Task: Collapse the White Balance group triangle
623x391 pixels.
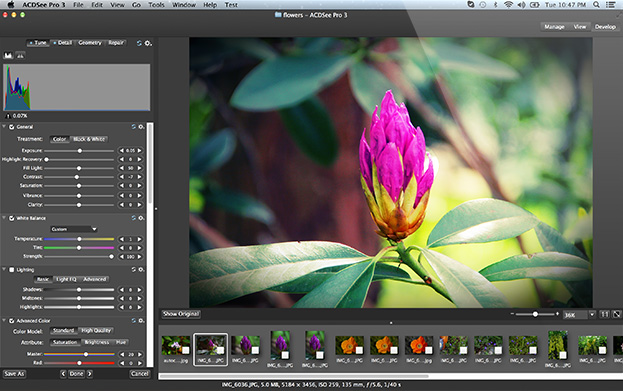Action: pyautogui.click(x=4, y=218)
